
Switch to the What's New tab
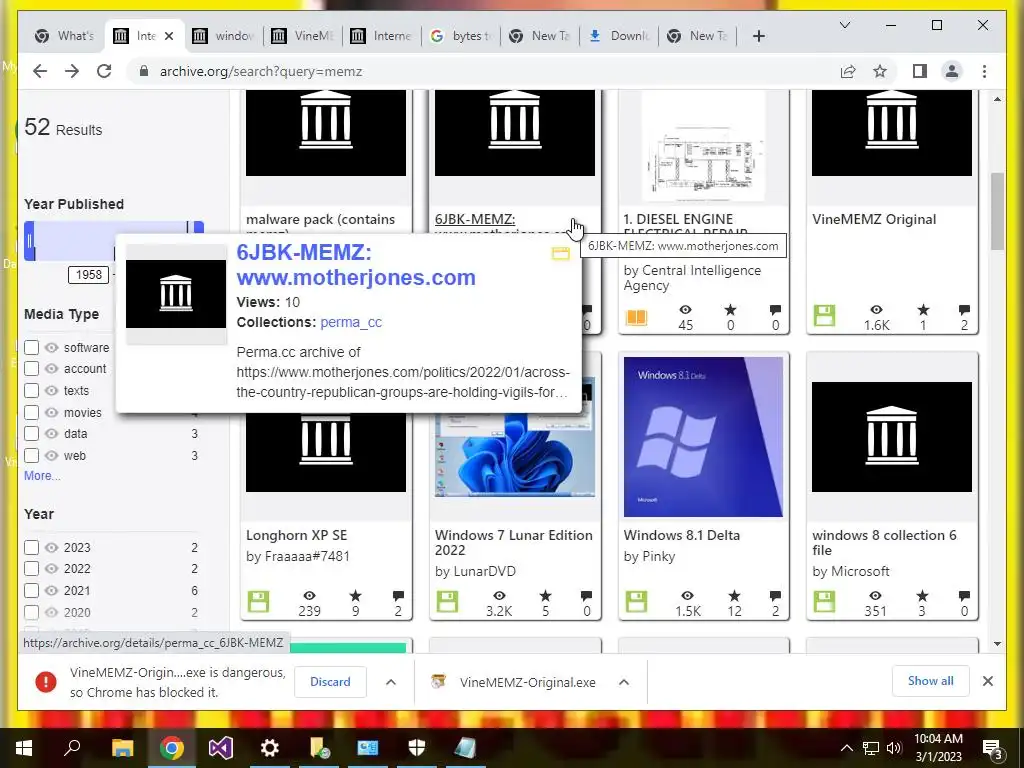(65, 36)
